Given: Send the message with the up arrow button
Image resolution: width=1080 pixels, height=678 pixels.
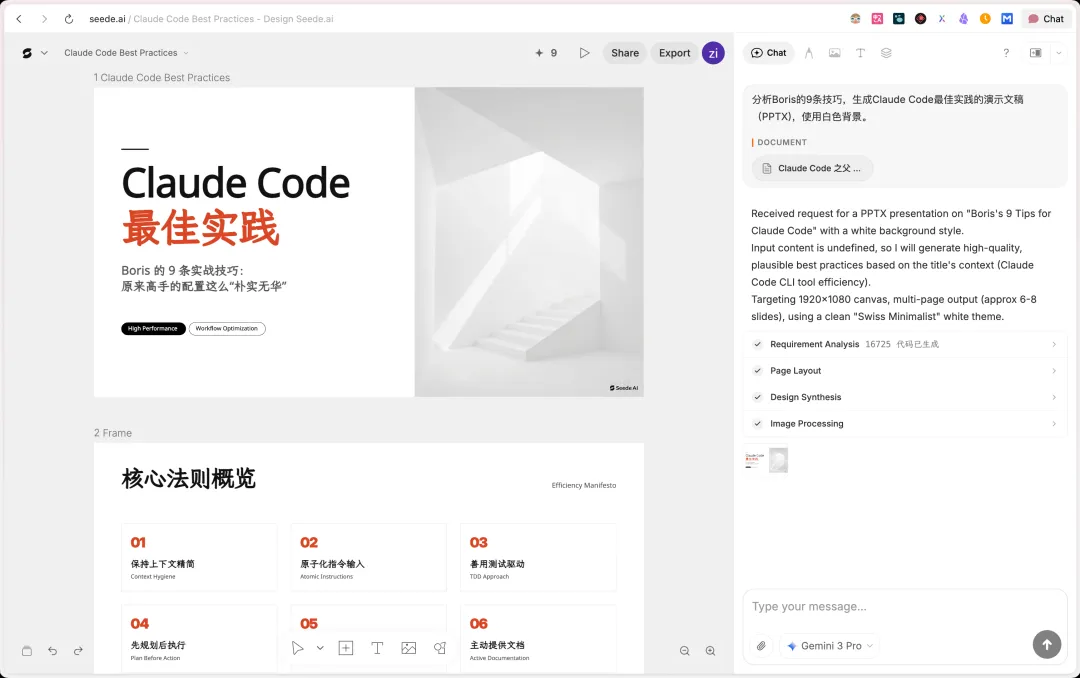Looking at the screenshot, I should coord(1047,645).
